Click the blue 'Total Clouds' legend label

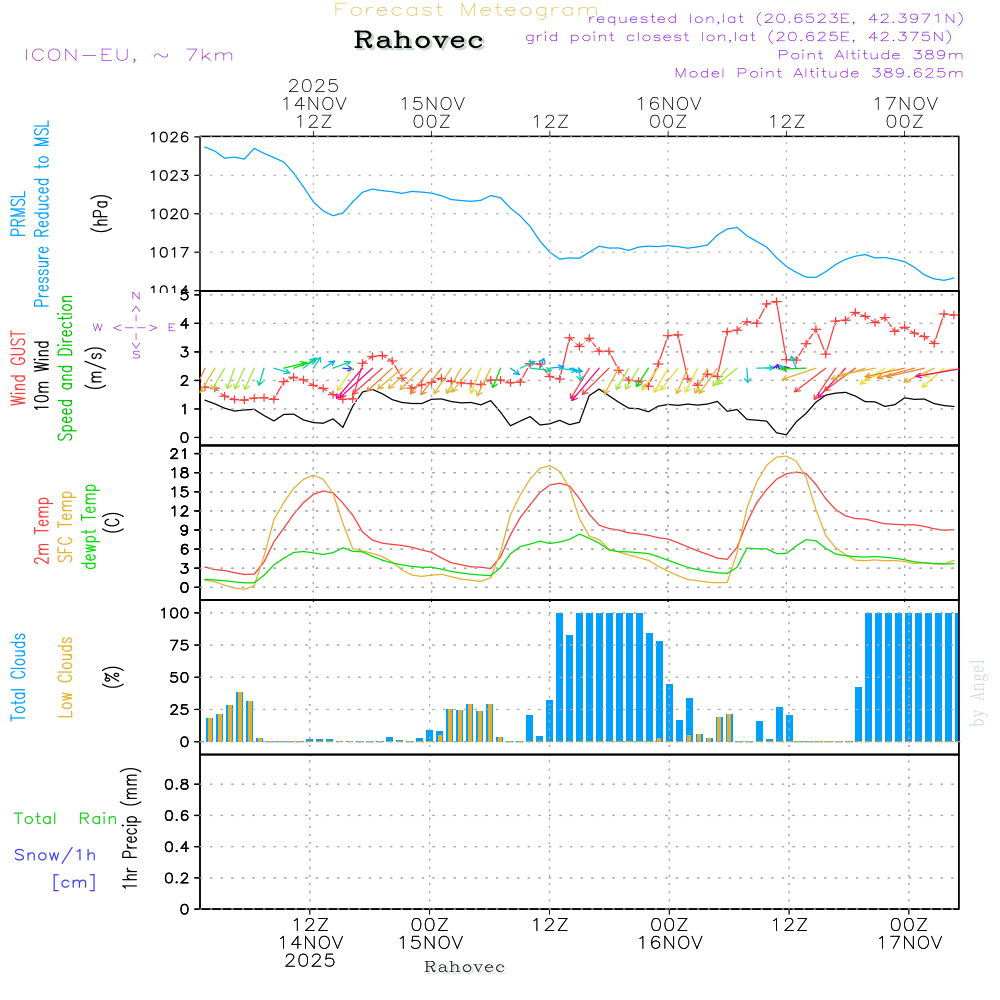(x=17, y=677)
